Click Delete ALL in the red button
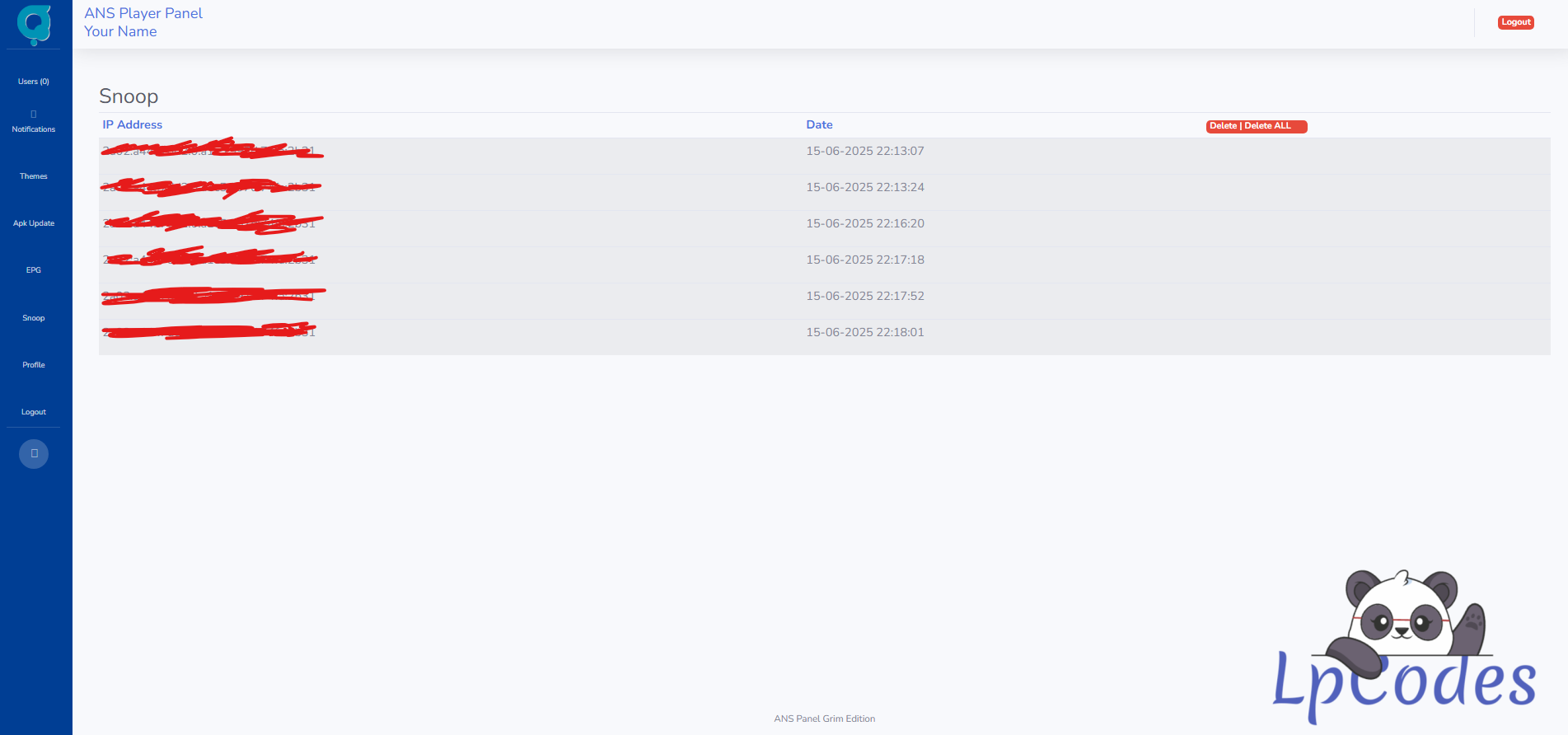The image size is (1568, 735). pos(1268,126)
